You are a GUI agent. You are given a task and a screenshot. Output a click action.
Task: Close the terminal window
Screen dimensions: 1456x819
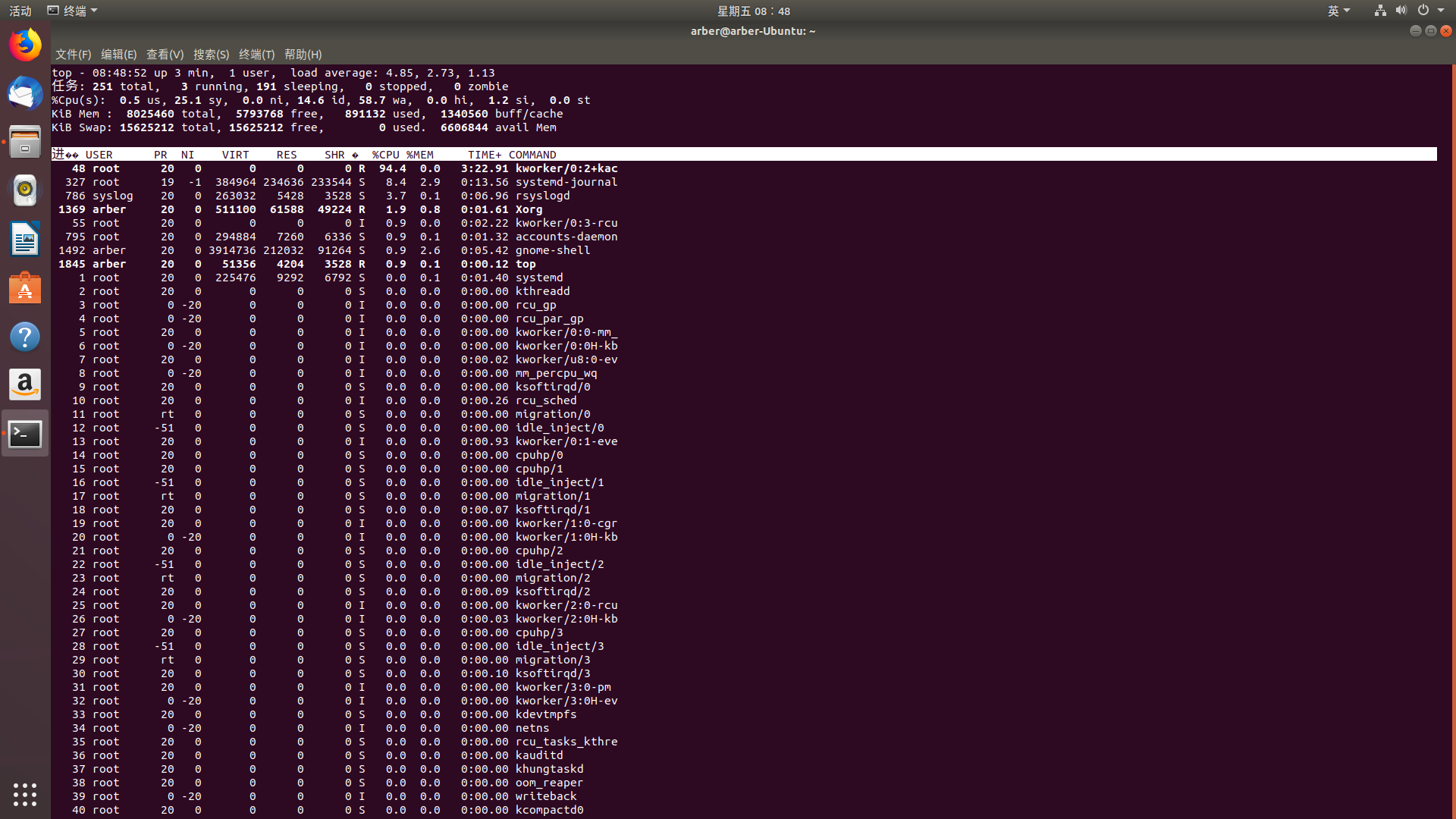pyautogui.click(x=1446, y=31)
